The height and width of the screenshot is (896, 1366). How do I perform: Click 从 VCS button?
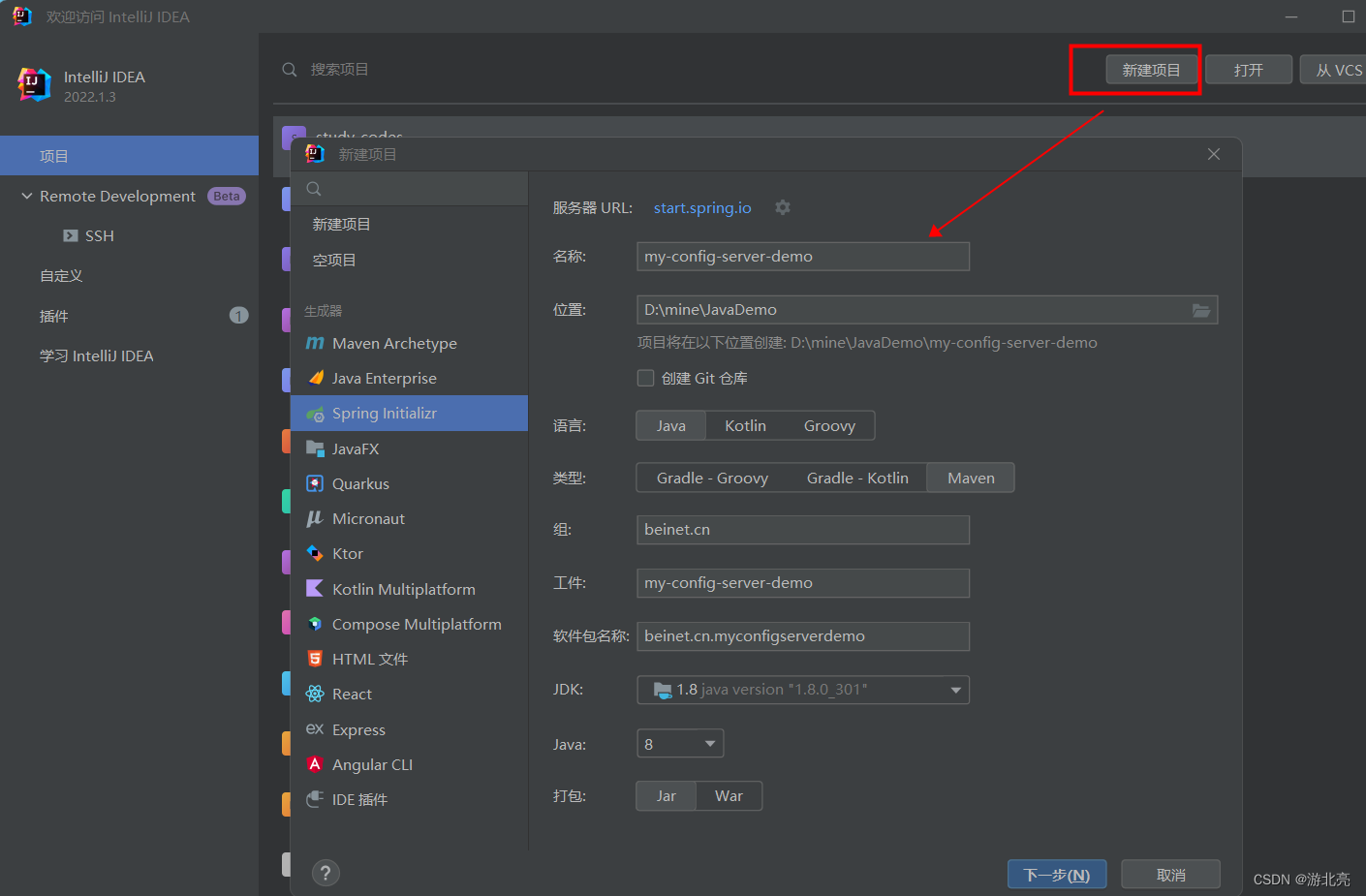point(1334,70)
